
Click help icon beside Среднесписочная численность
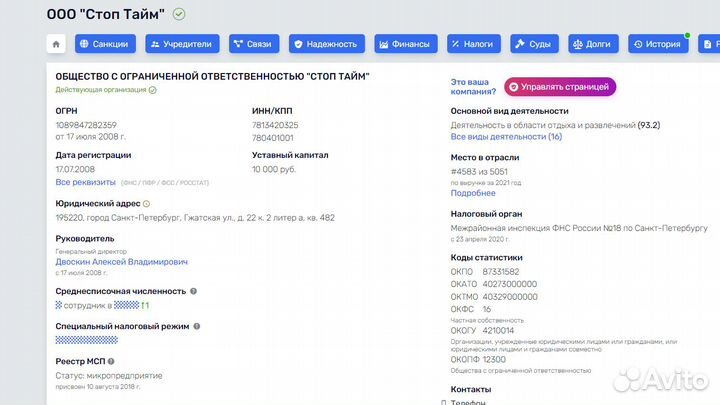193,291
